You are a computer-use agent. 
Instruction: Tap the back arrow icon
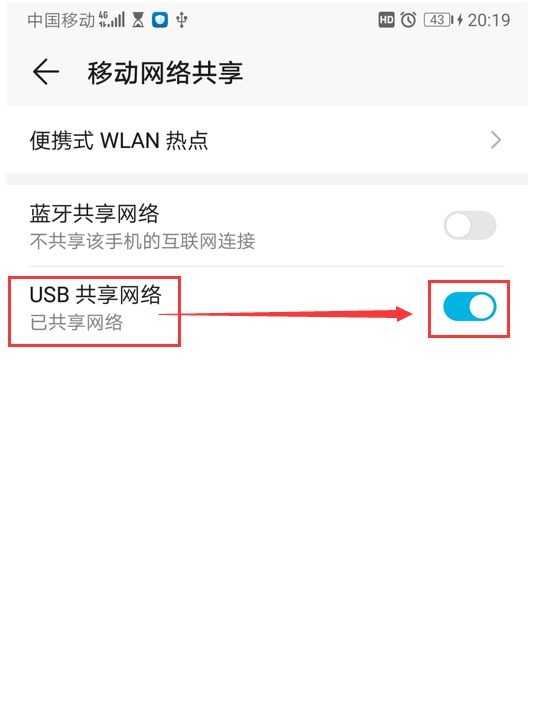click(46, 72)
